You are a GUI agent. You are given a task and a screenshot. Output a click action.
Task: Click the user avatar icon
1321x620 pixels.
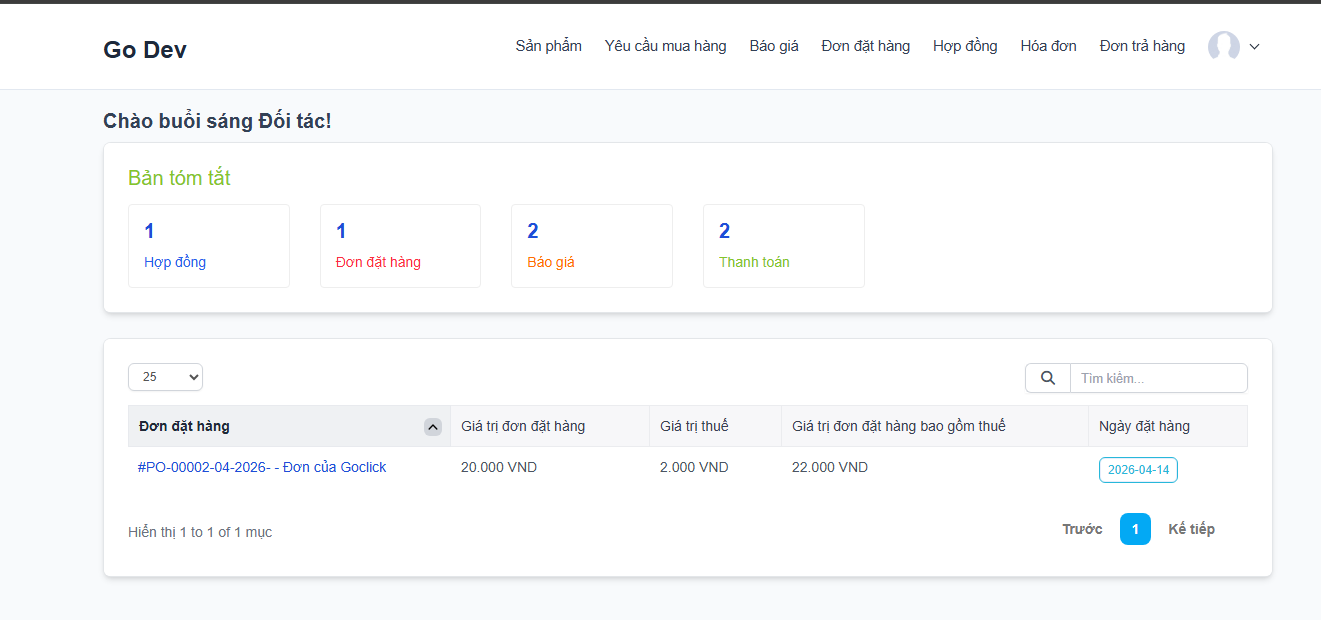(1223, 46)
